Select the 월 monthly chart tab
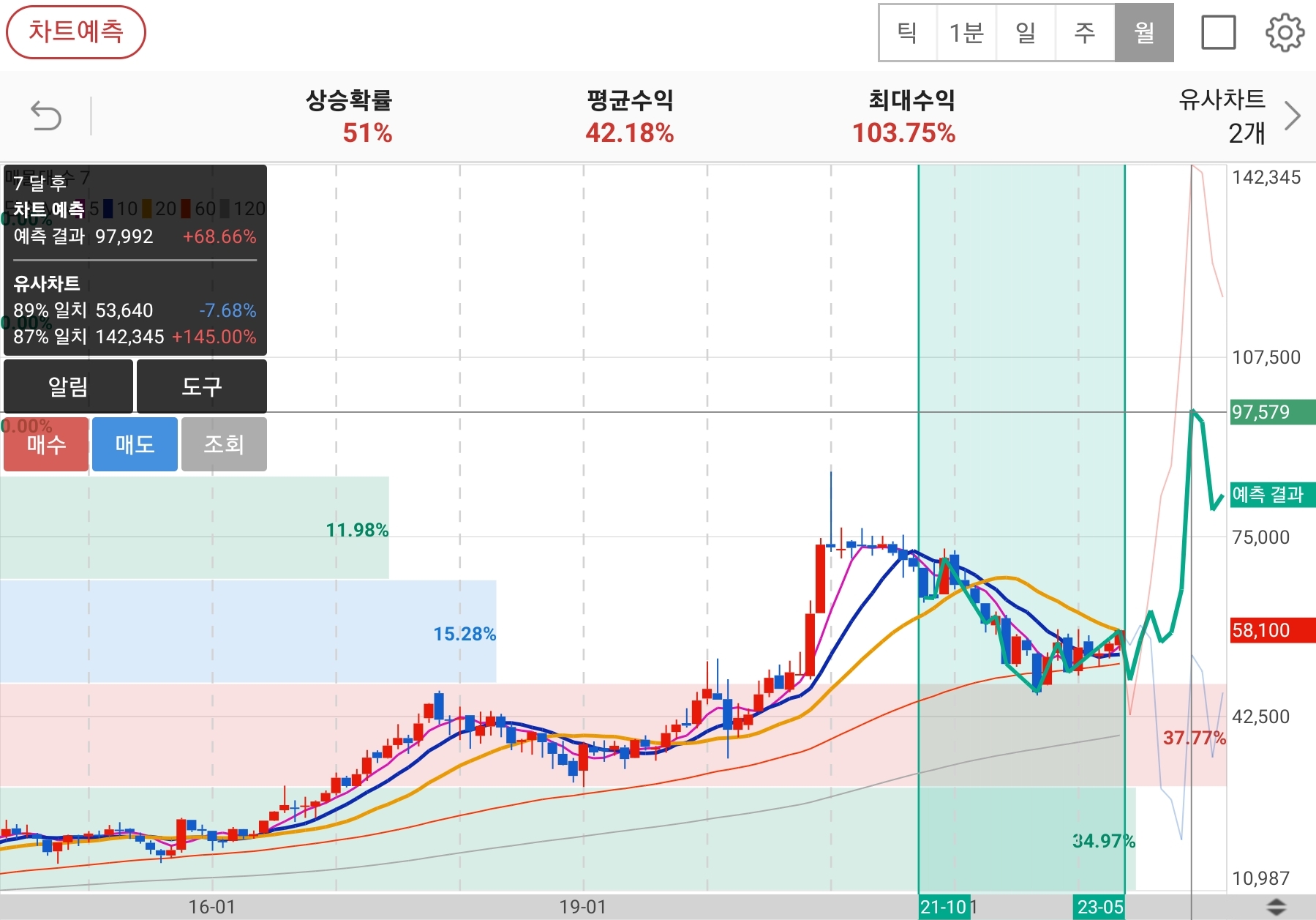 click(1144, 33)
